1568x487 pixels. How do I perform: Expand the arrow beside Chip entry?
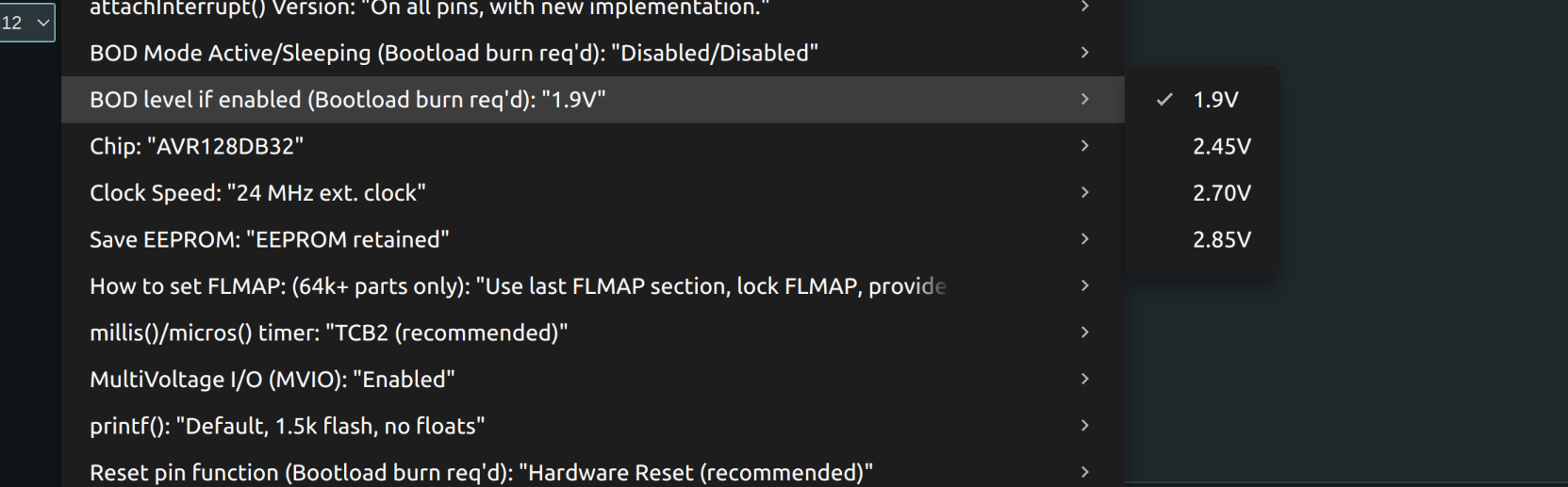[x=1084, y=146]
